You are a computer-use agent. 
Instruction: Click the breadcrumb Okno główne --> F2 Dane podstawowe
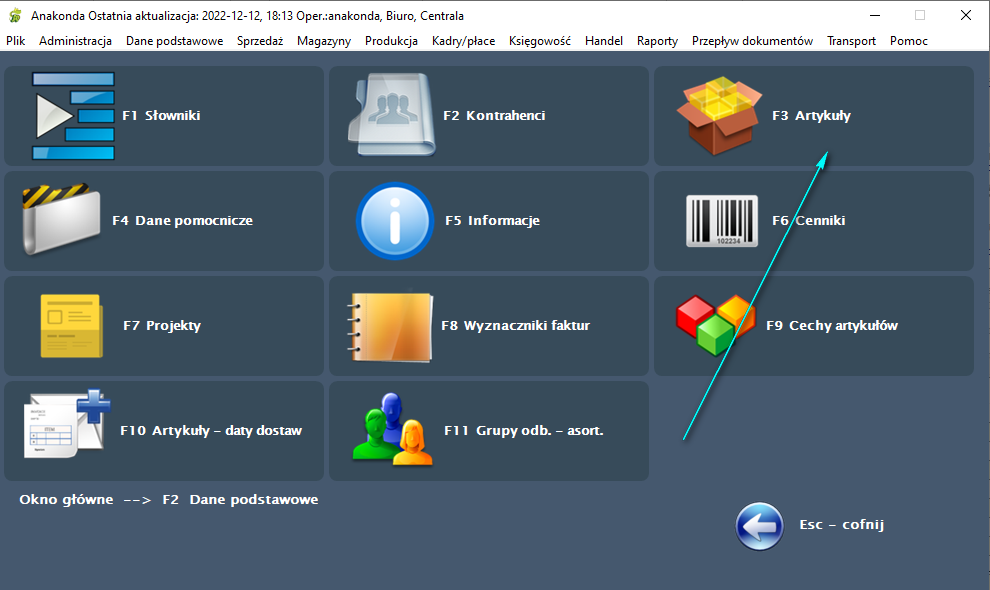(169, 500)
